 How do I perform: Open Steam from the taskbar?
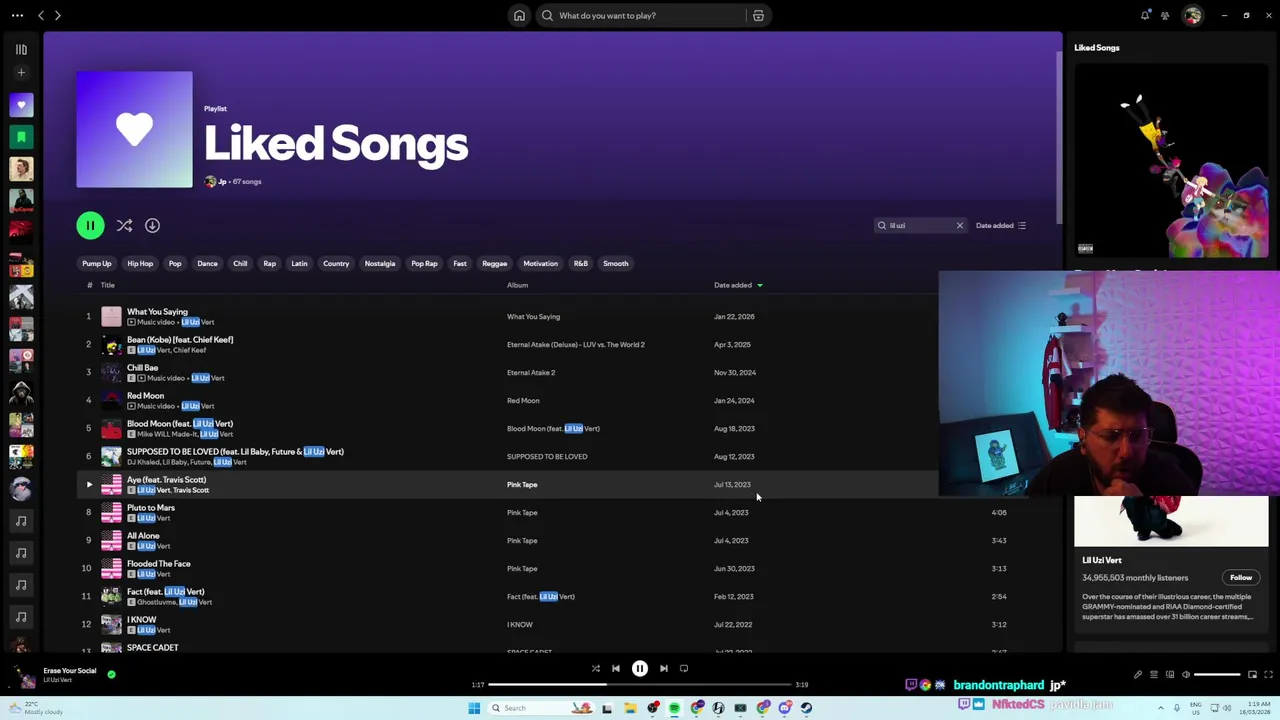[x=806, y=708]
